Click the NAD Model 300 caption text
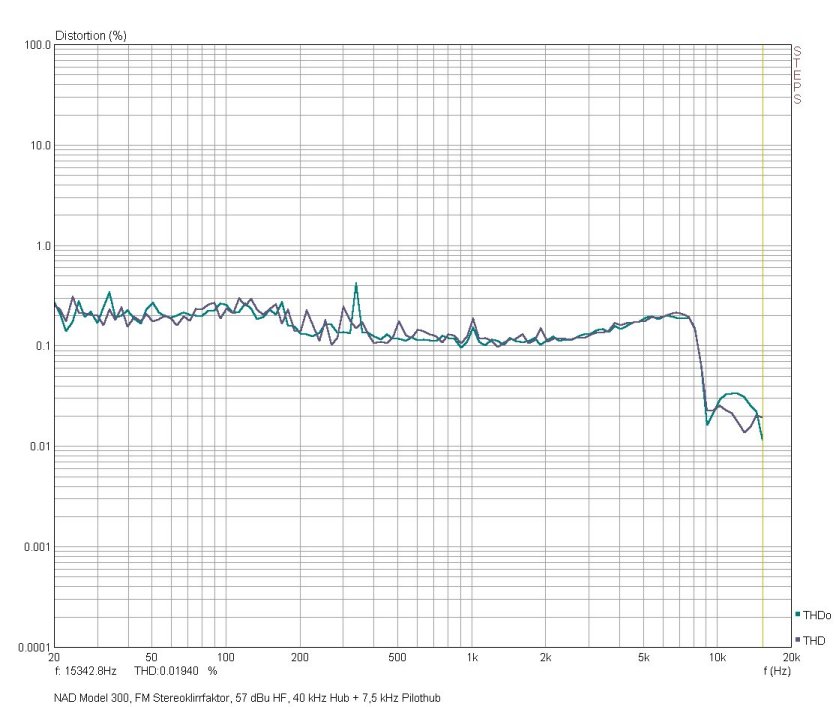Image resolution: width=836 pixels, height=707 pixels. [247, 698]
